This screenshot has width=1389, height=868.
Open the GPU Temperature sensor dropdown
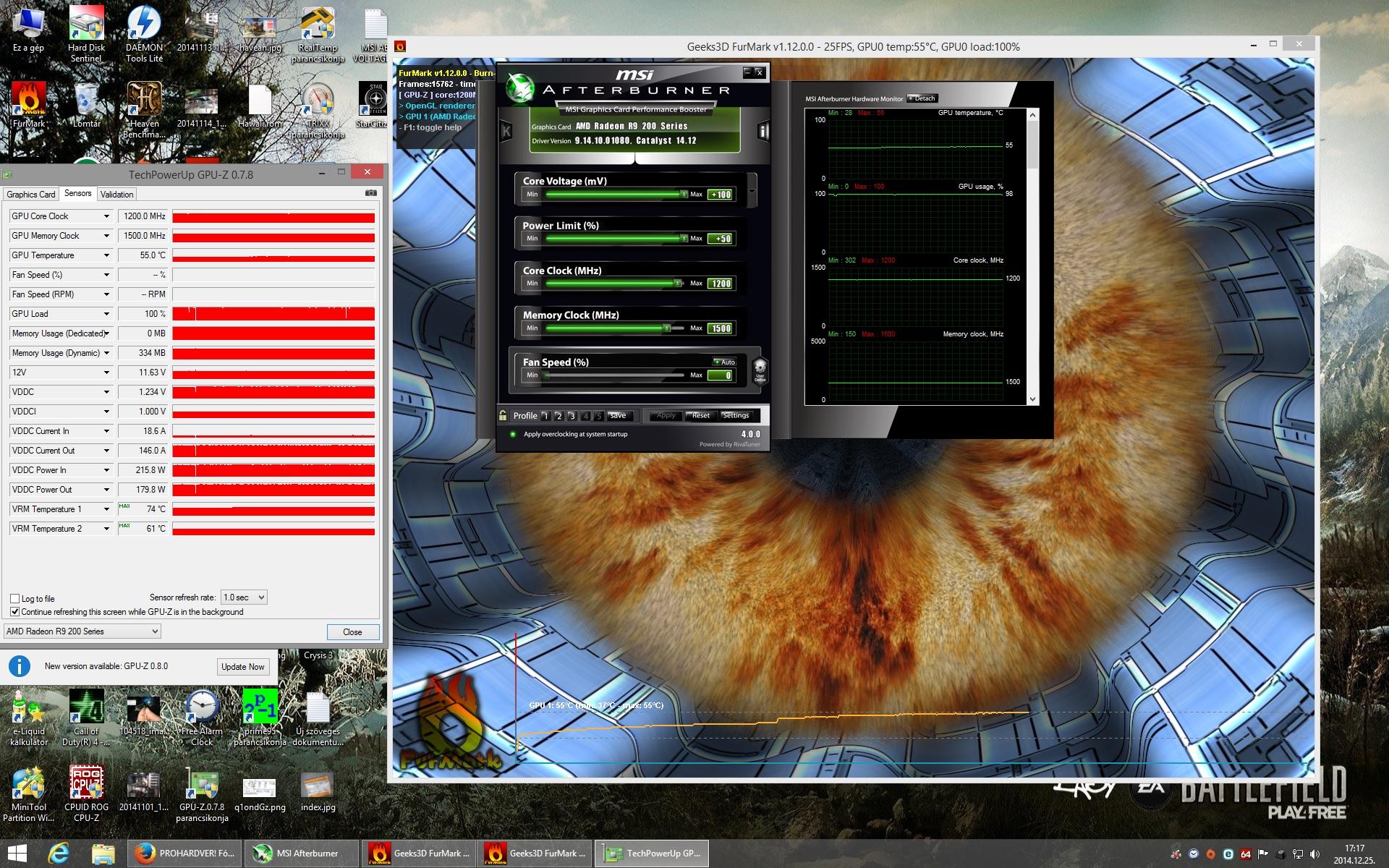tap(106, 255)
